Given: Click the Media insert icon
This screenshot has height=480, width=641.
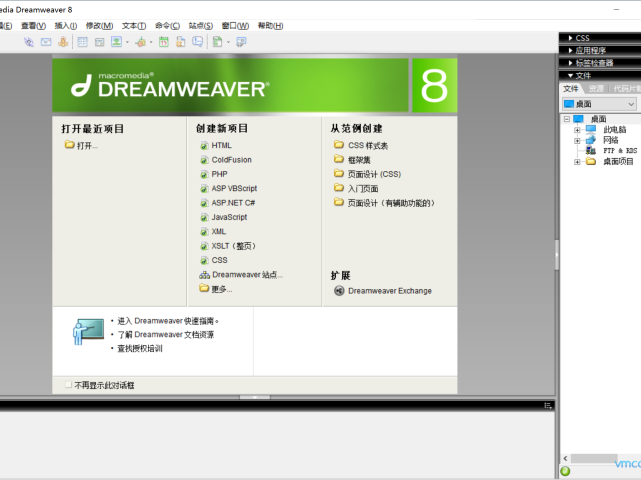Looking at the screenshot, I should coord(141,42).
